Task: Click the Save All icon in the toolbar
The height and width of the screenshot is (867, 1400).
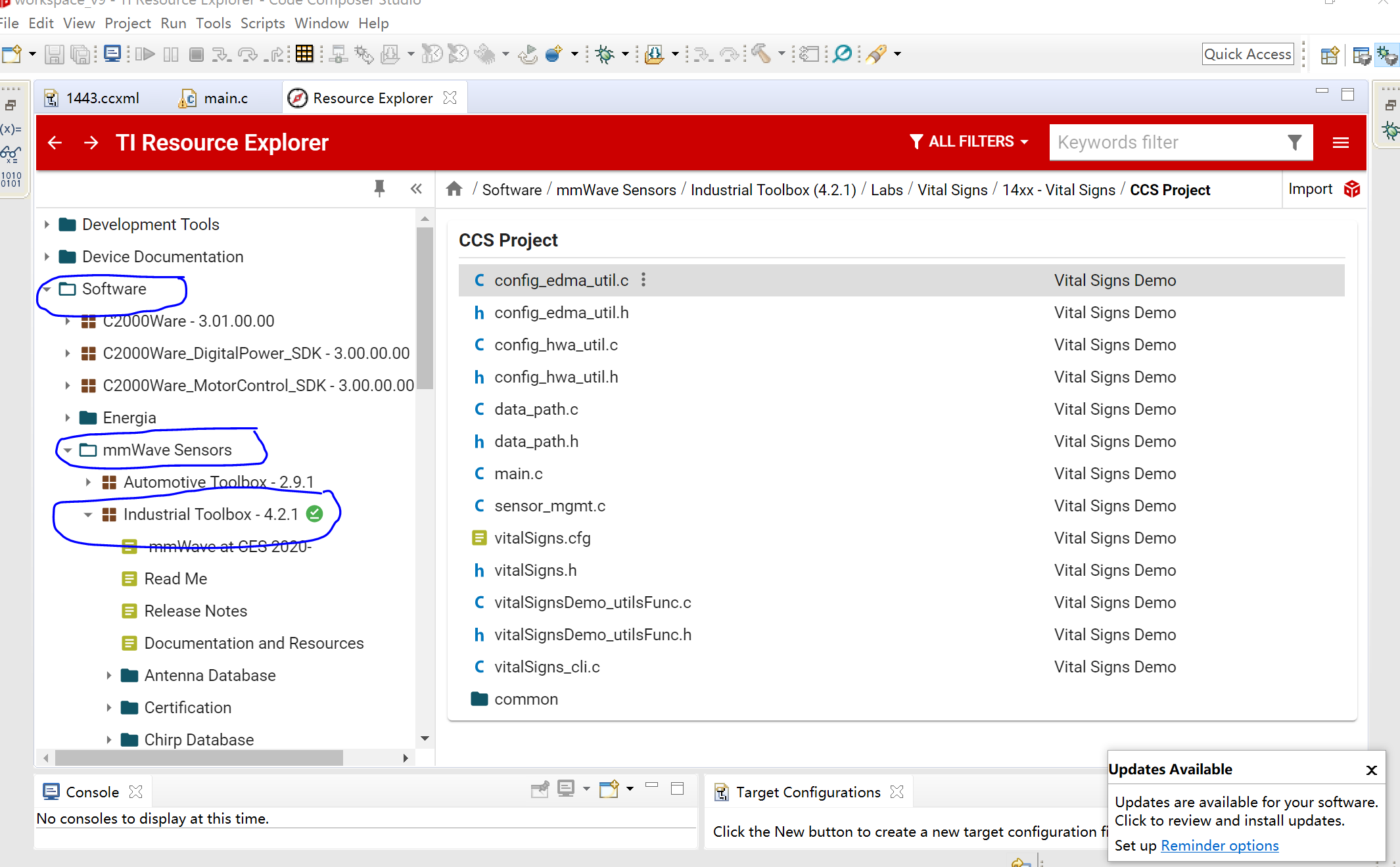Action: pos(80,54)
